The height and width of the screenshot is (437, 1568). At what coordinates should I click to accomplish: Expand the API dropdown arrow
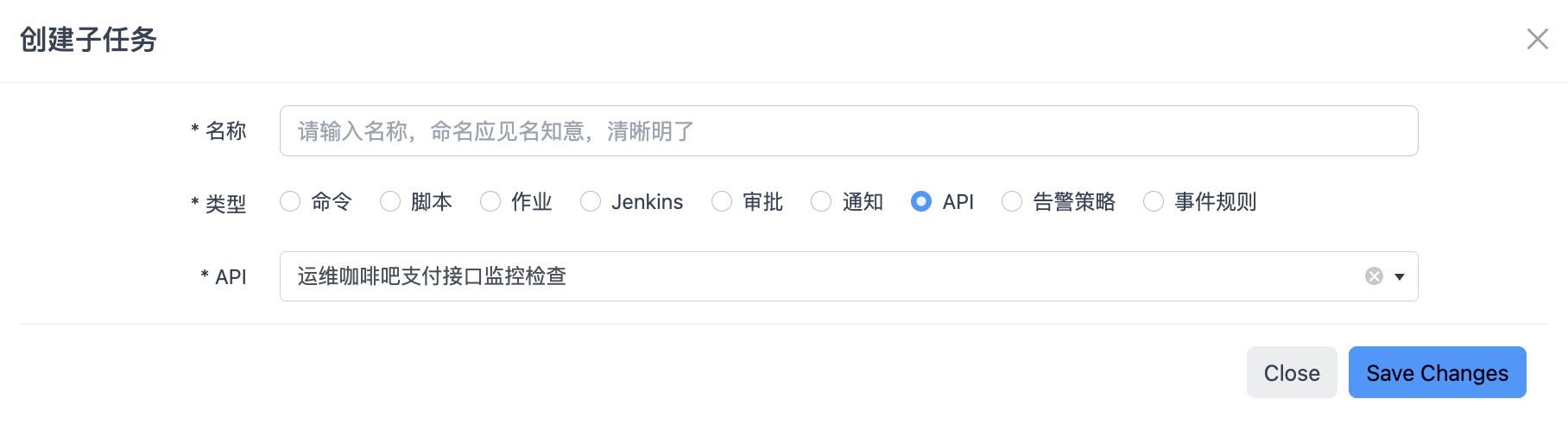pyautogui.click(x=1400, y=276)
